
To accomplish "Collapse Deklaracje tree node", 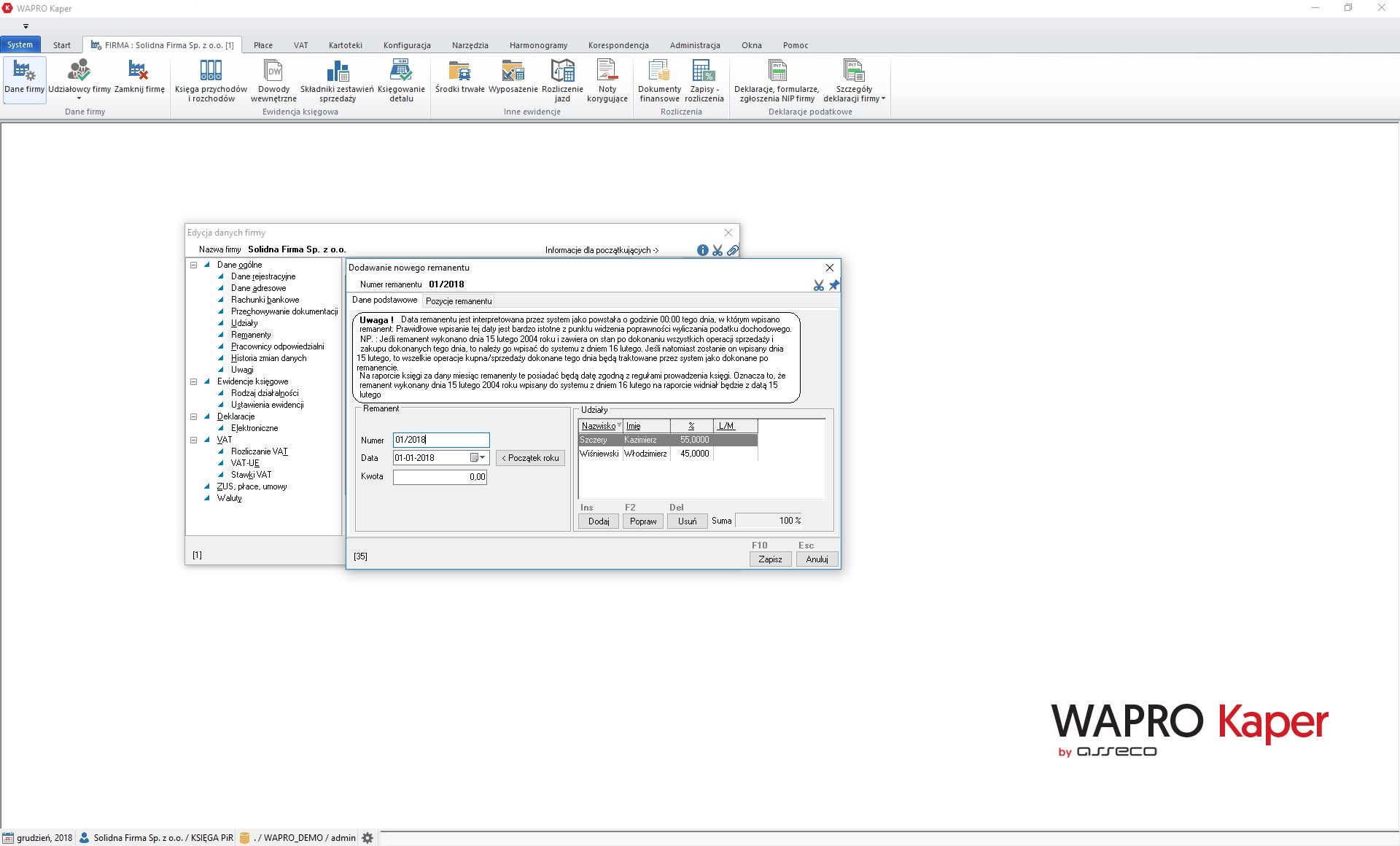I will coord(194,417).
